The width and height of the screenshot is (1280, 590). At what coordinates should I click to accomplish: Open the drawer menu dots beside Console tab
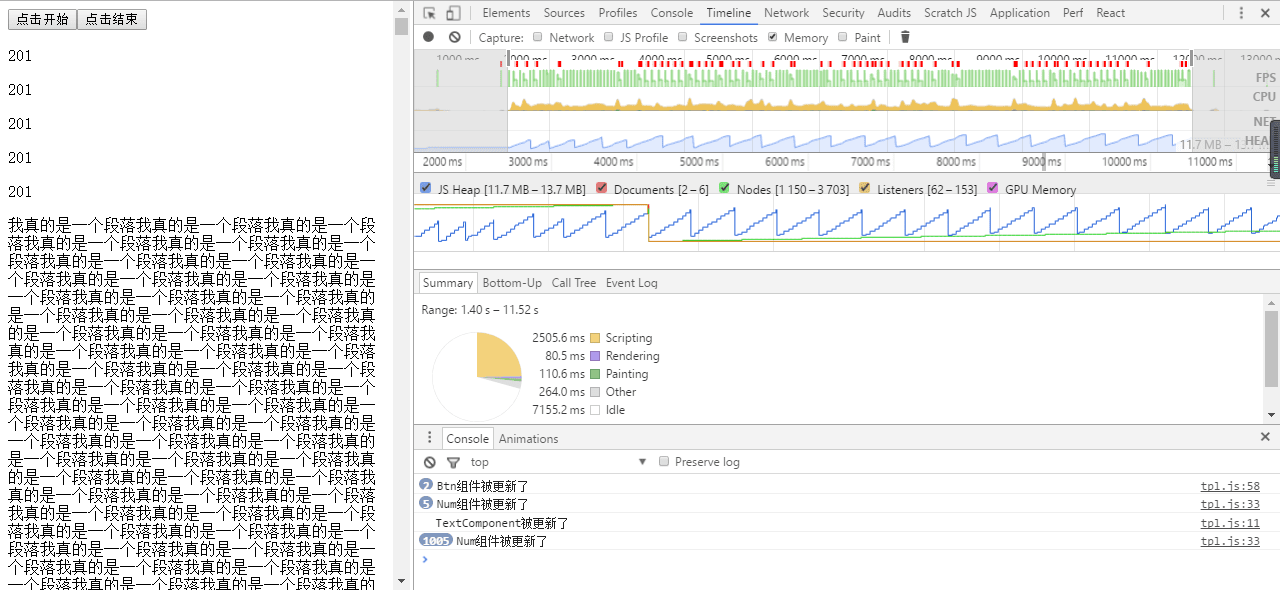pyautogui.click(x=429, y=438)
